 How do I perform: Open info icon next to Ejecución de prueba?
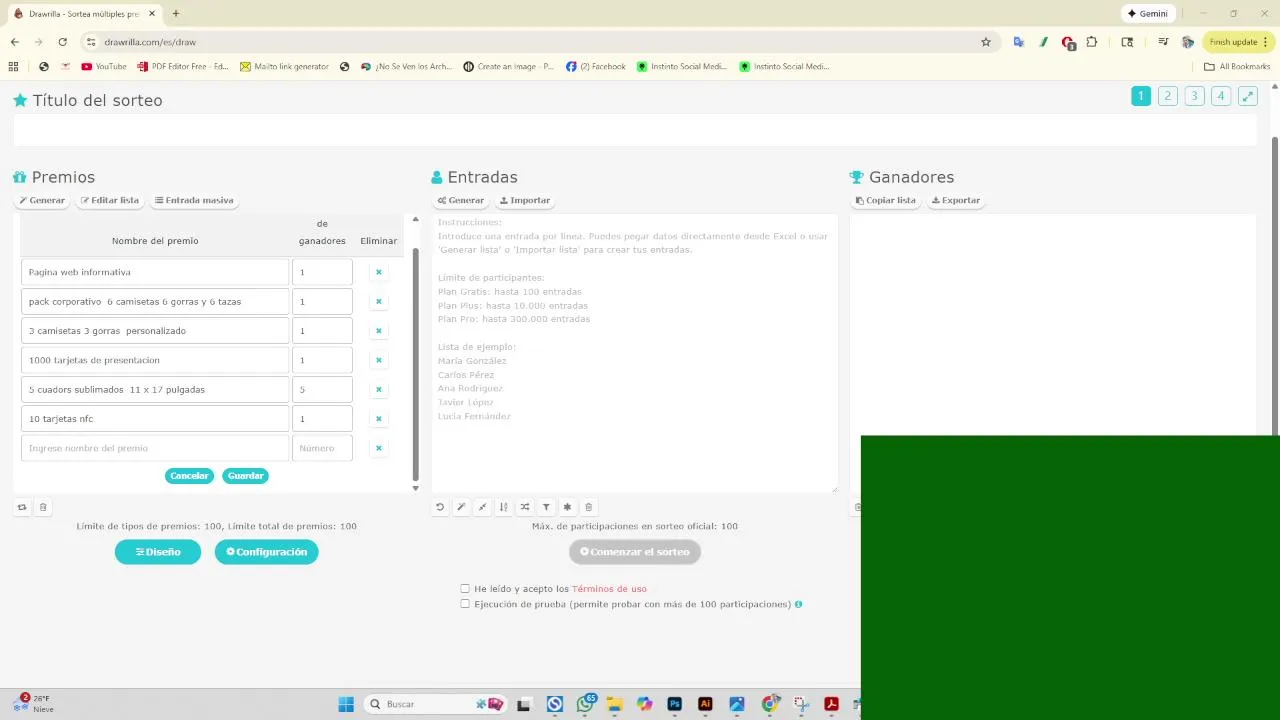pyautogui.click(x=798, y=604)
